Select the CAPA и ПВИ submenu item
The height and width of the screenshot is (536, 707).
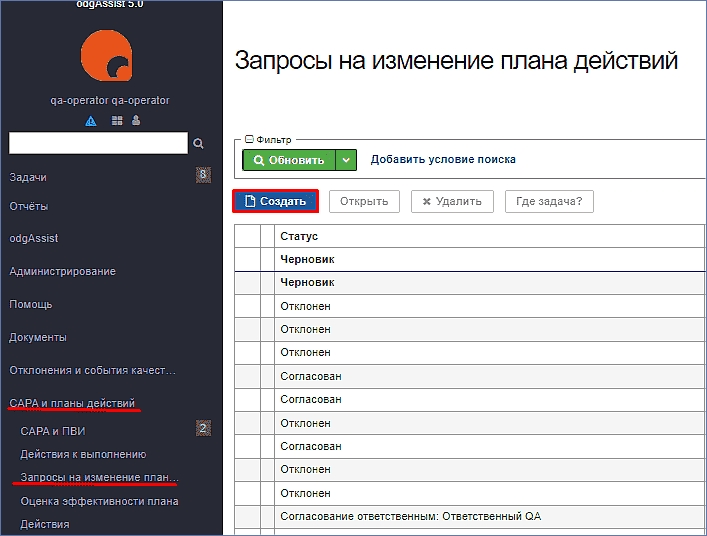pyautogui.click(x=53, y=431)
